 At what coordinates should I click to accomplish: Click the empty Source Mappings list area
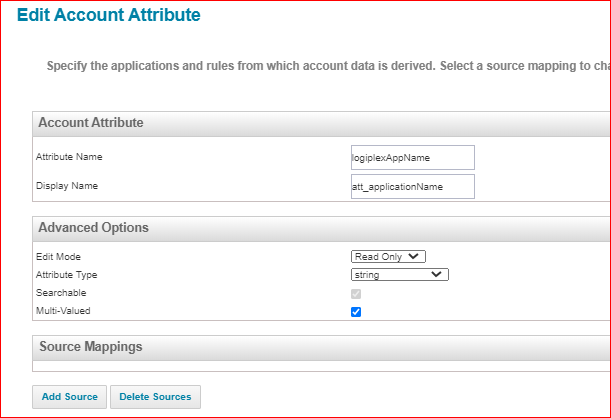320,366
